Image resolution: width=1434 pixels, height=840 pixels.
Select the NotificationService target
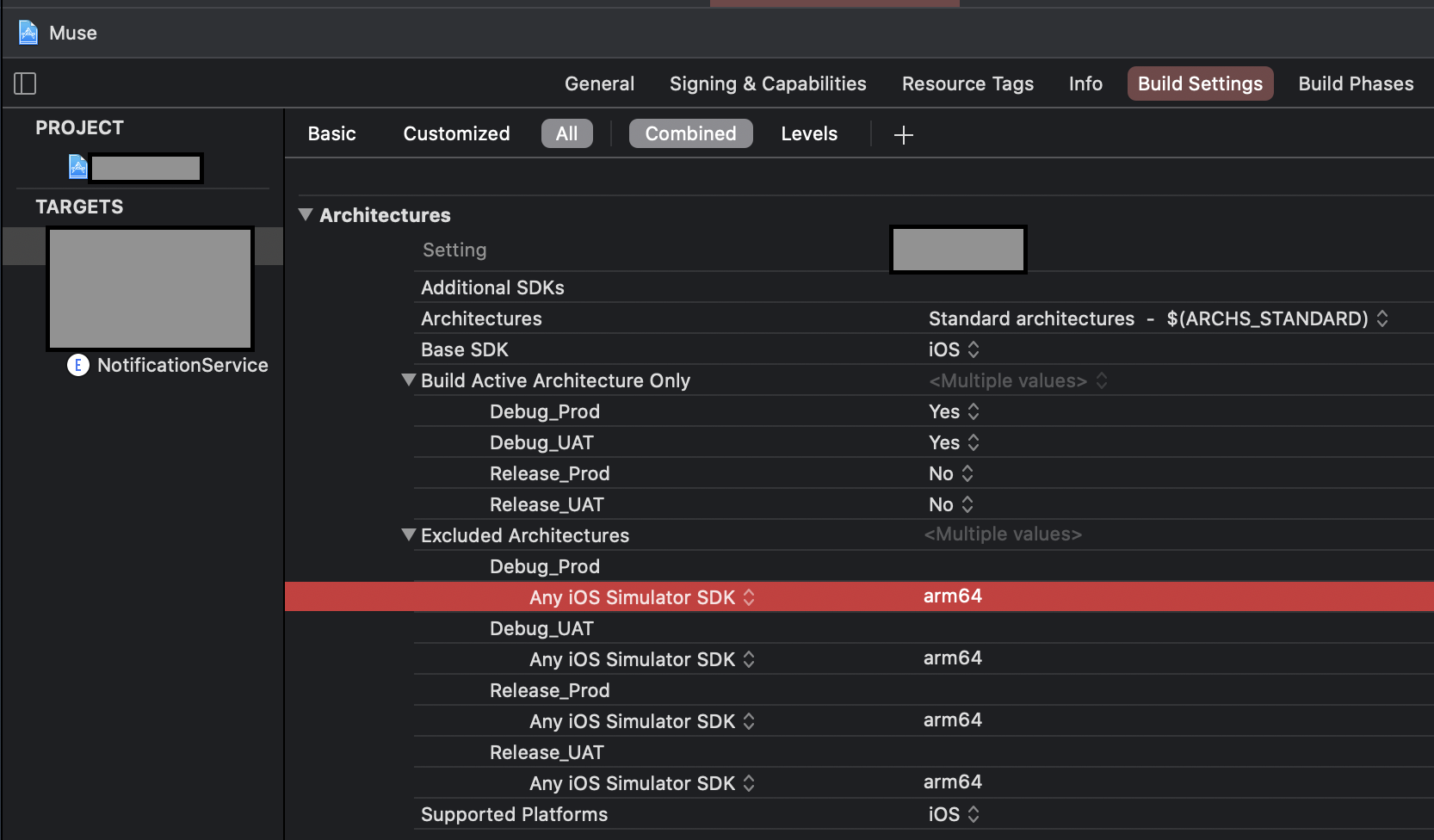click(x=182, y=365)
